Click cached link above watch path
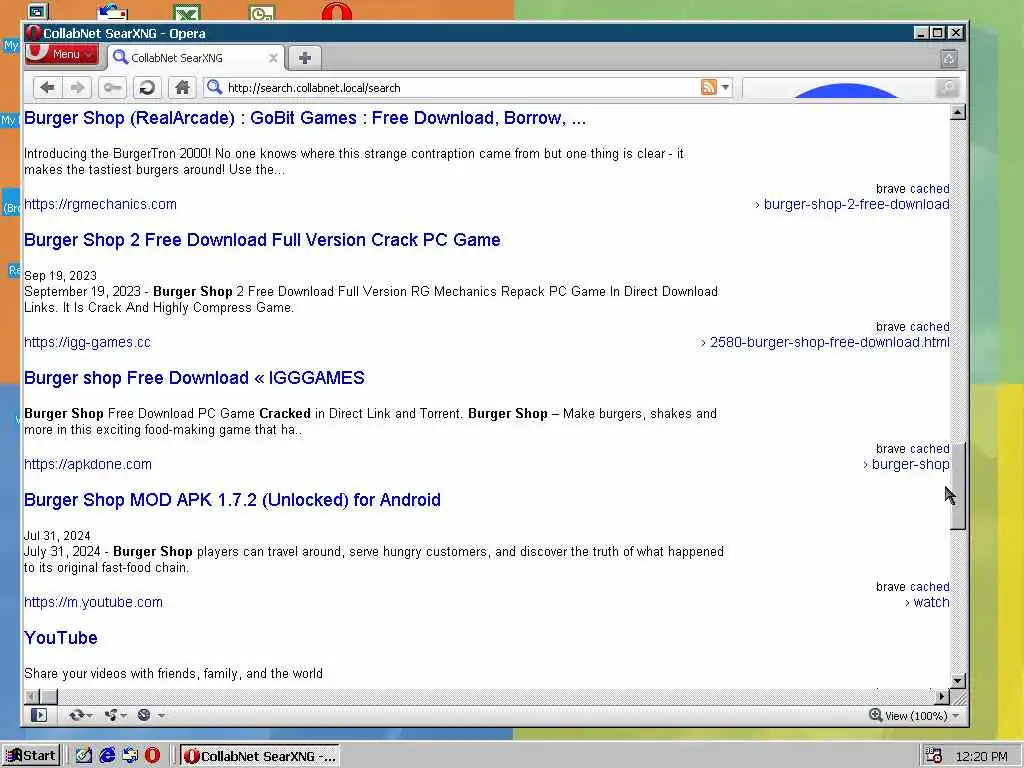Screen dimensions: 1024x768 click(x=930, y=586)
